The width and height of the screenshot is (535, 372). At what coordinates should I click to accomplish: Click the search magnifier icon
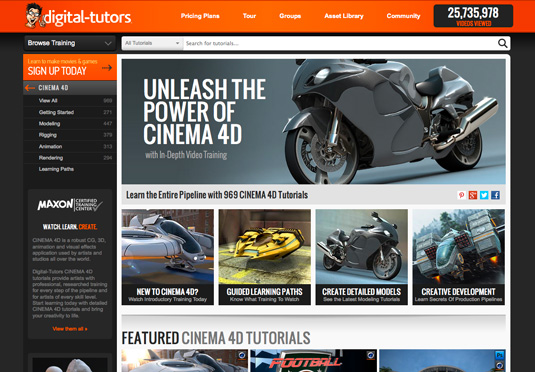502,43
